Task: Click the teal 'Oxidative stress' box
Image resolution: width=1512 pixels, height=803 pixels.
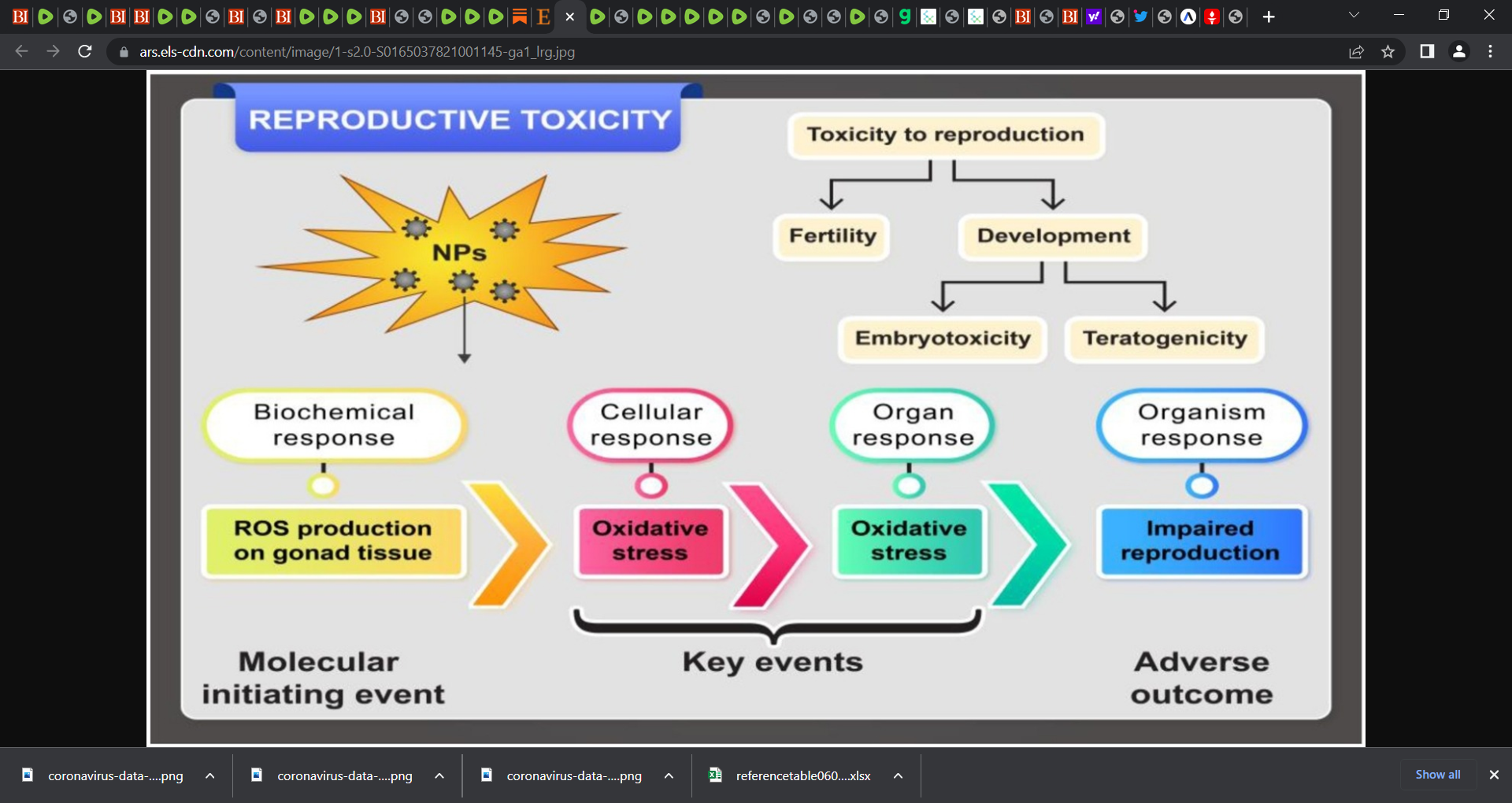Action: [909, 541]
